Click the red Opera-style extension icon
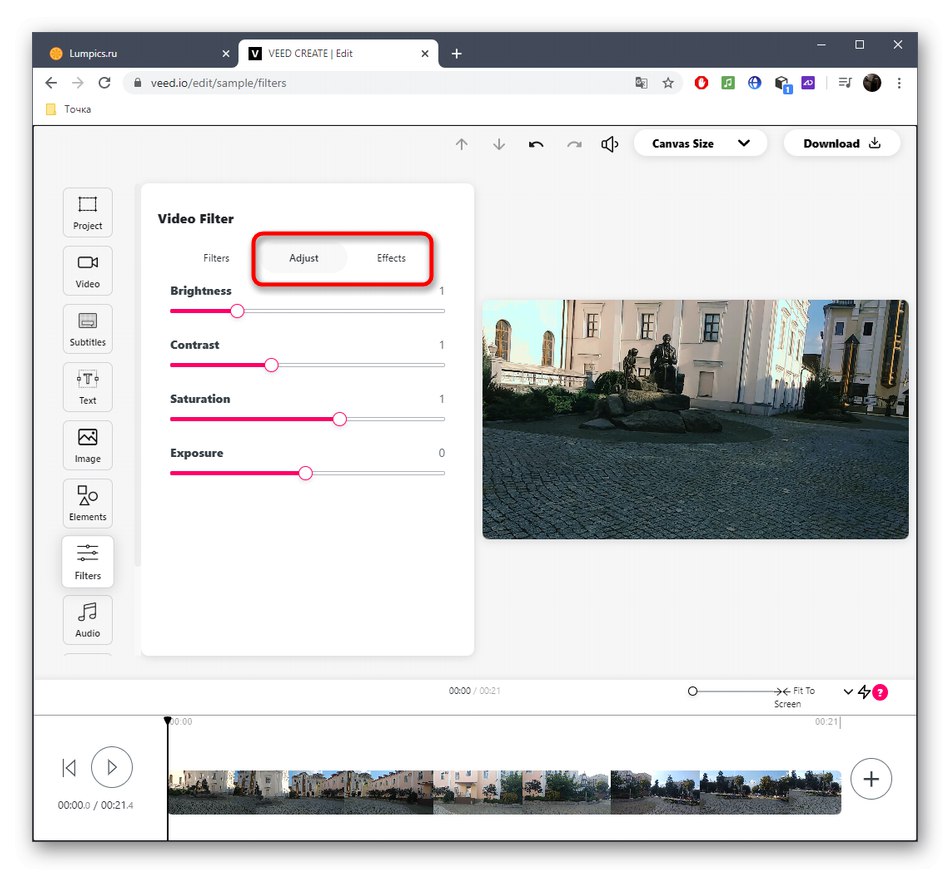The image size is (950, 874). pyautogui.click(x=701, y=83)
